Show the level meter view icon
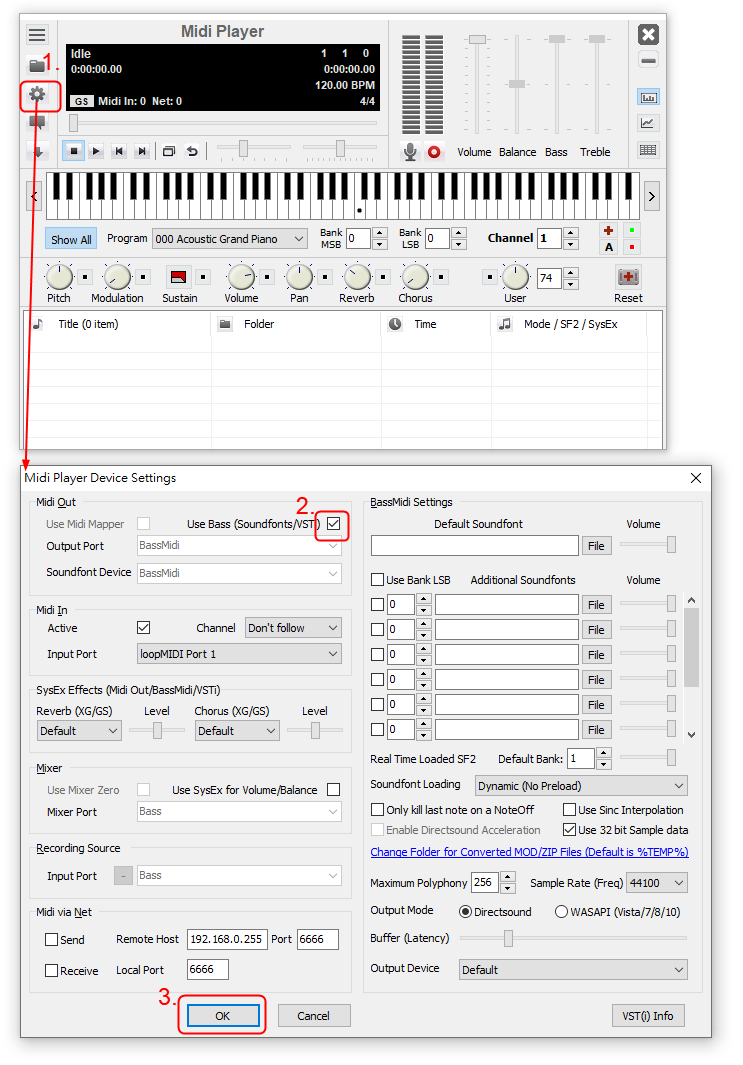 tap(648, 98)
